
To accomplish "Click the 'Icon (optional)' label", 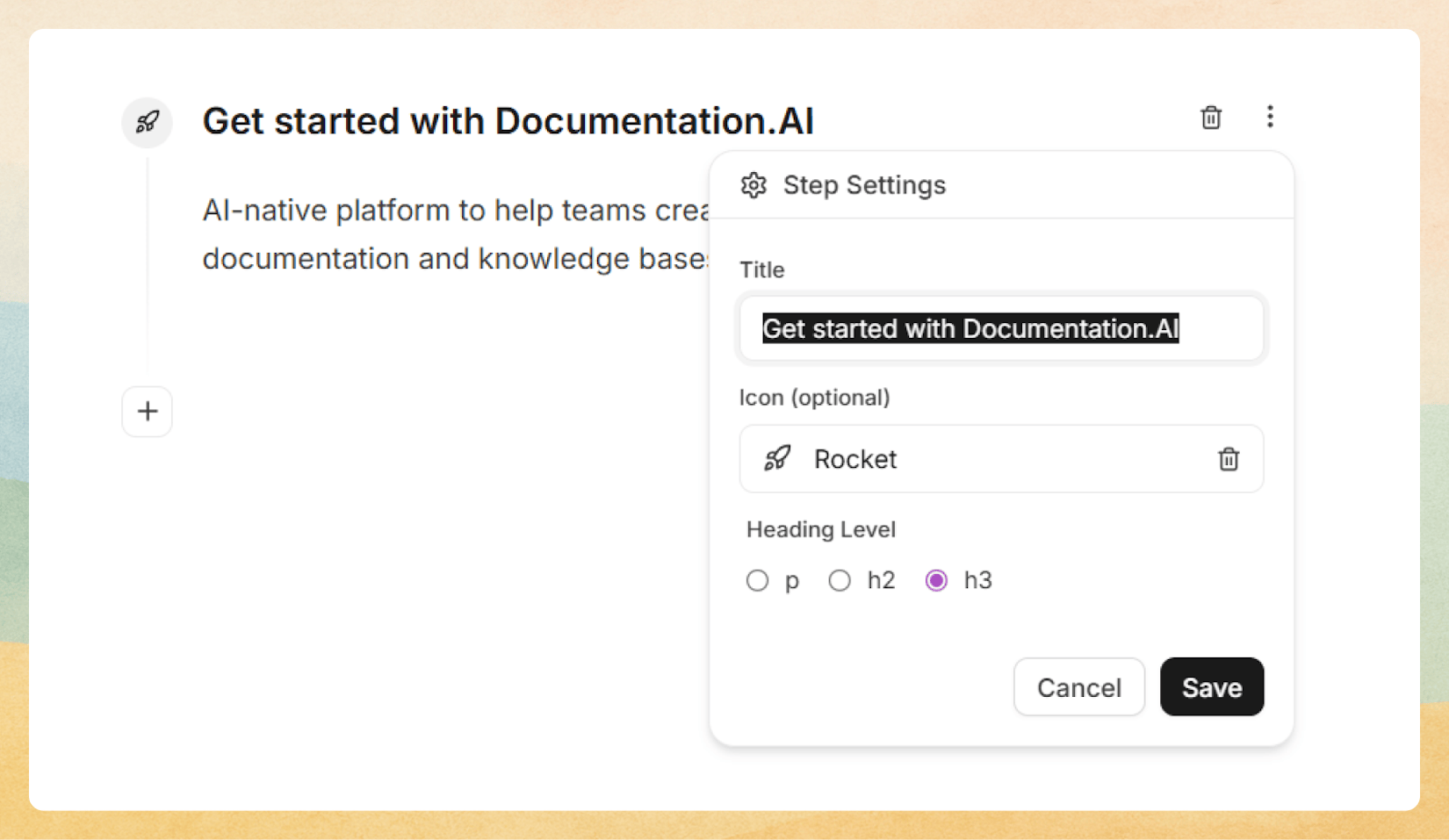I will [x=814, y=398].
